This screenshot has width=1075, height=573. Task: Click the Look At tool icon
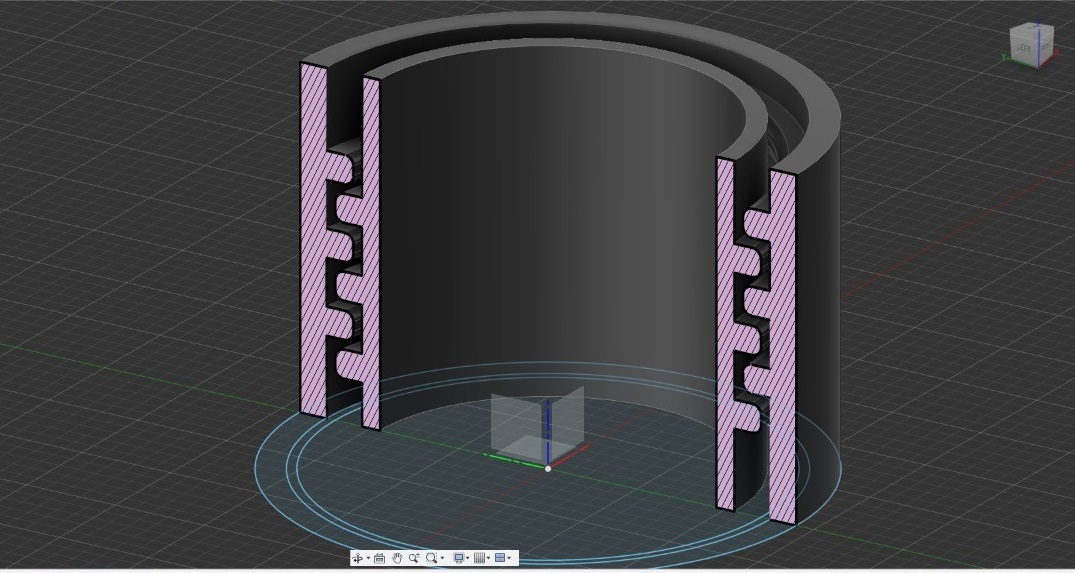tap(379, 558)
